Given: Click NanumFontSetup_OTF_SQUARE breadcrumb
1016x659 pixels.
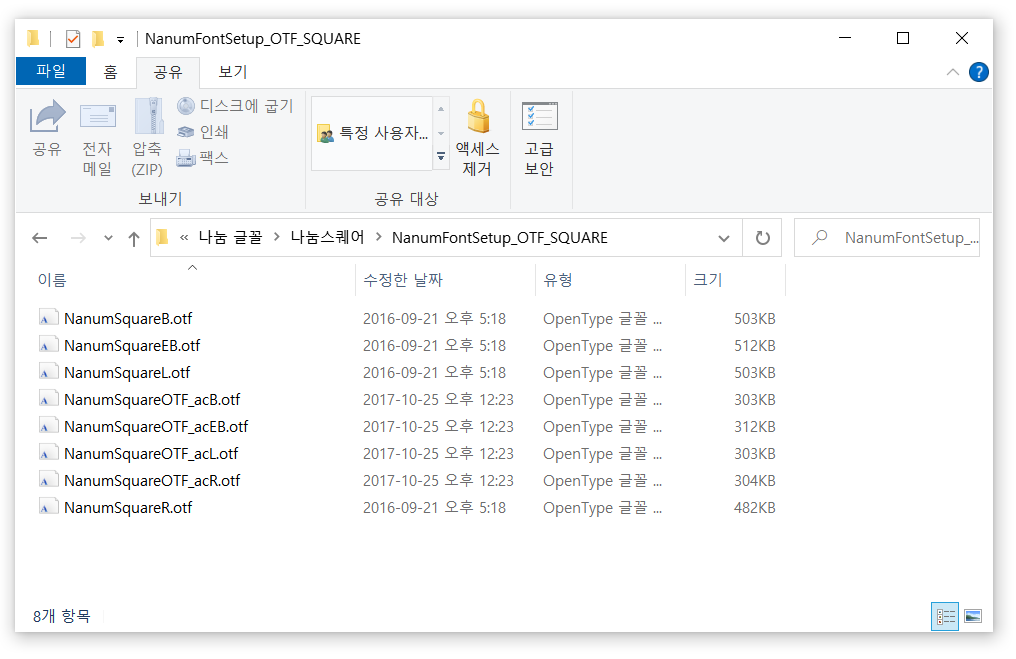Looking at the screenshot, I should coord(500,238).
